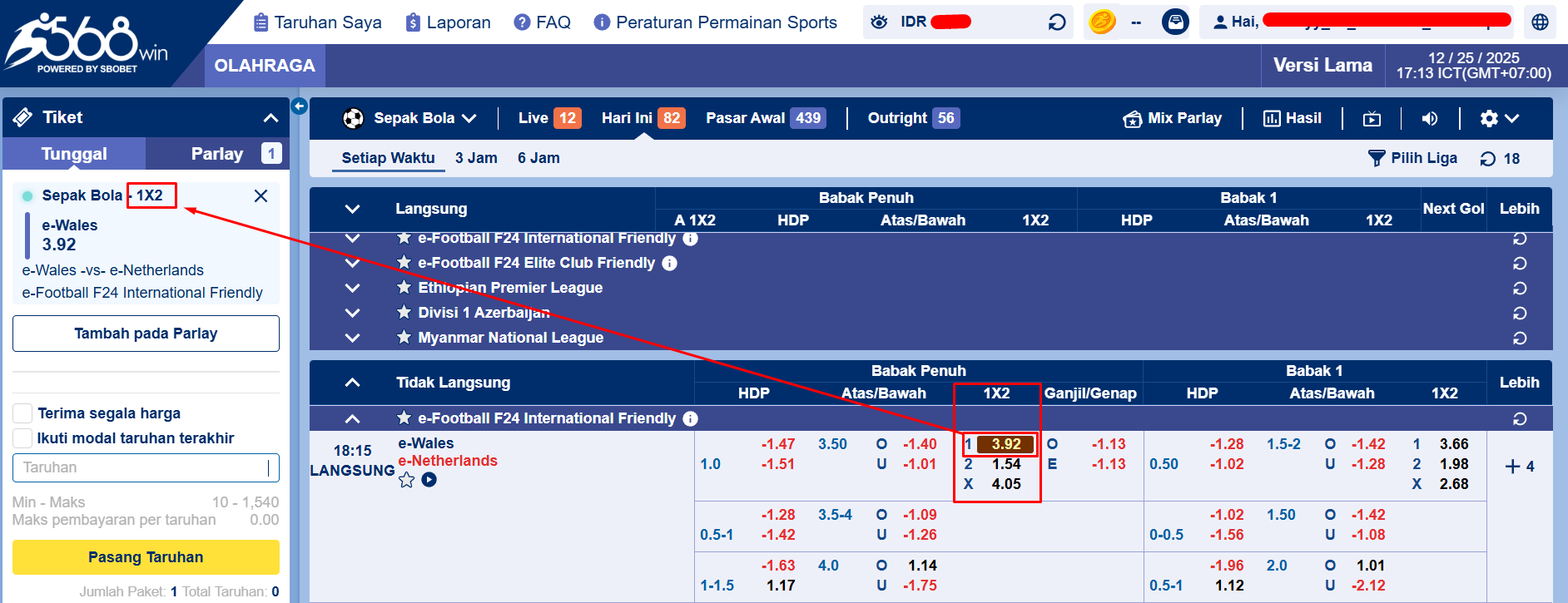Click the Pilih Liga filter icon
This screenshot has height=603, width=1568.
click(x=1377, y=158)
